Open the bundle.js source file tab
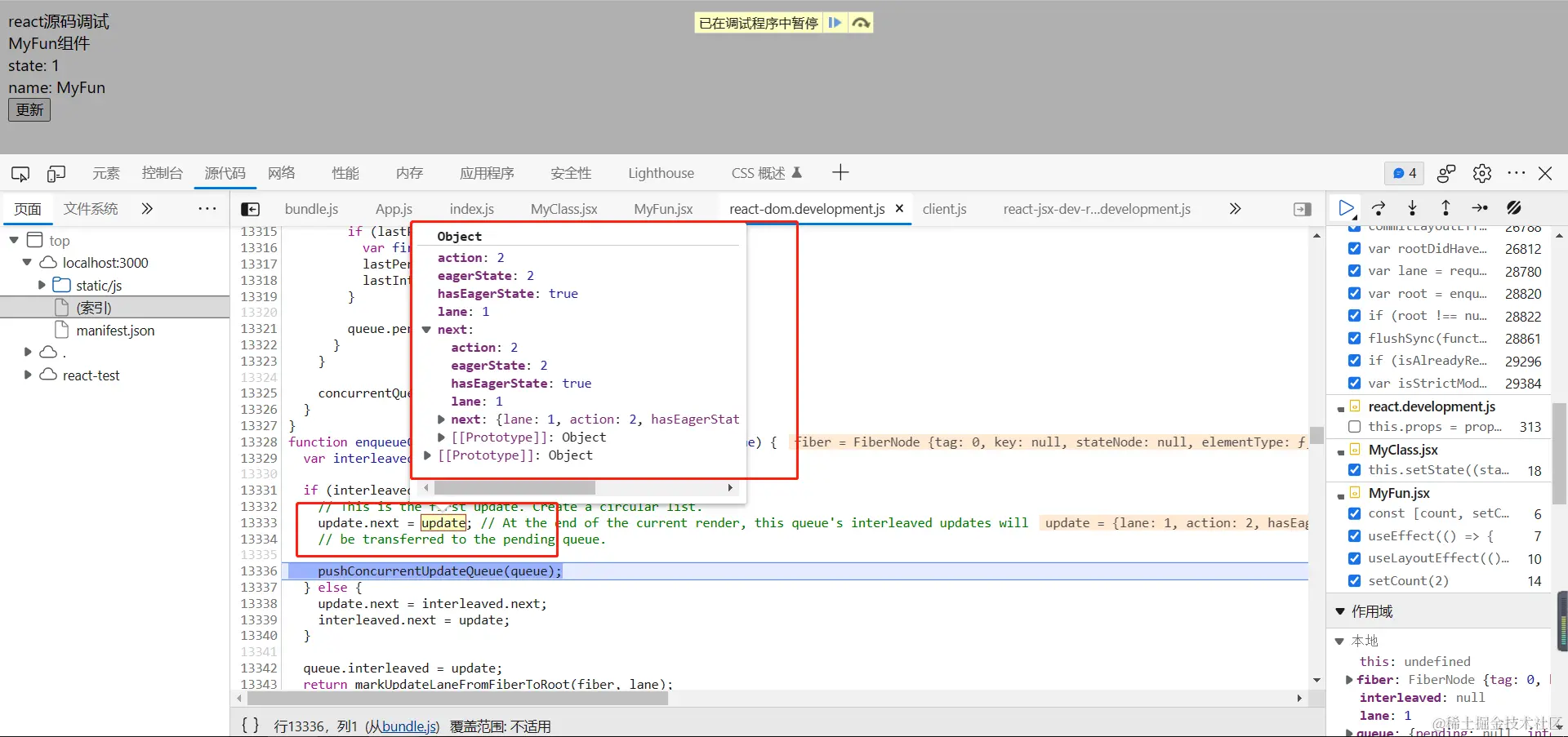 [x=311, y=209]
